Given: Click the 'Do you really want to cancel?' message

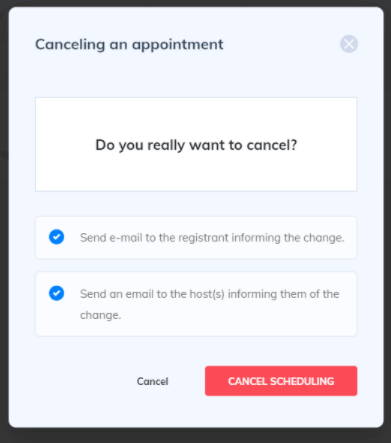Looking at the screenshot, I should click(196, 145).
